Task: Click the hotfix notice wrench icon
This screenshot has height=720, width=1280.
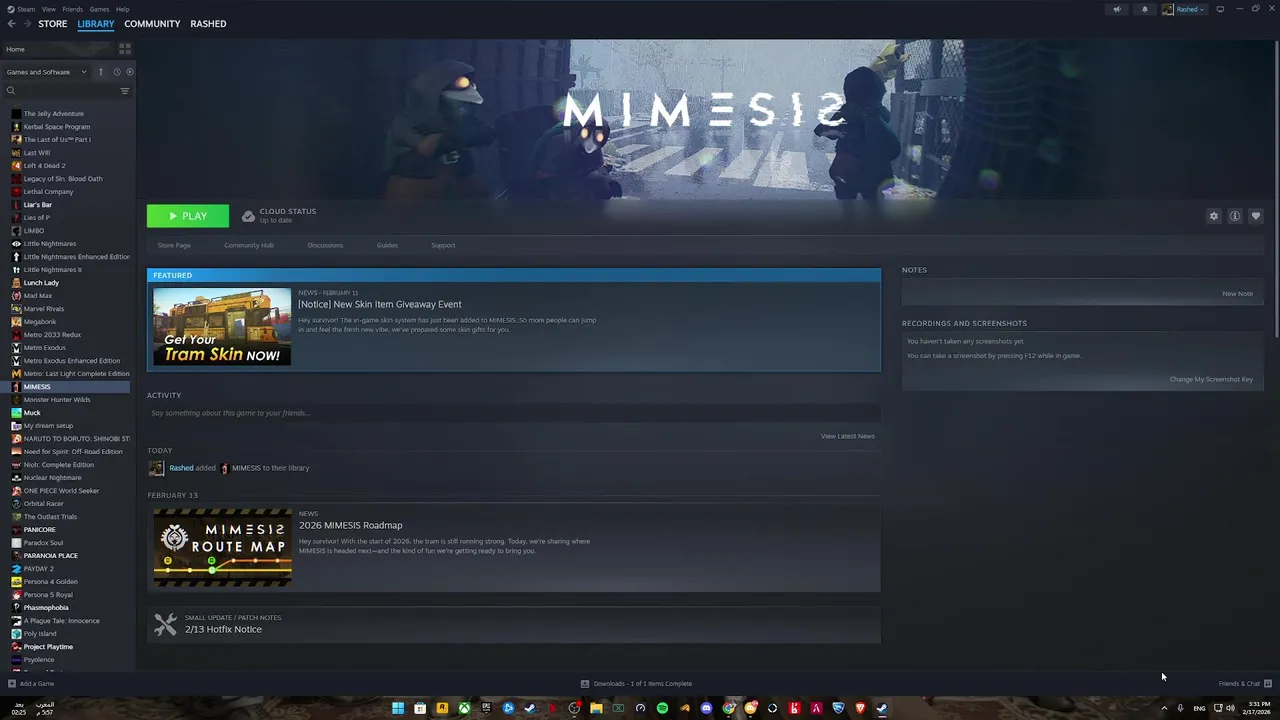Action: click(x=165, y=624)
